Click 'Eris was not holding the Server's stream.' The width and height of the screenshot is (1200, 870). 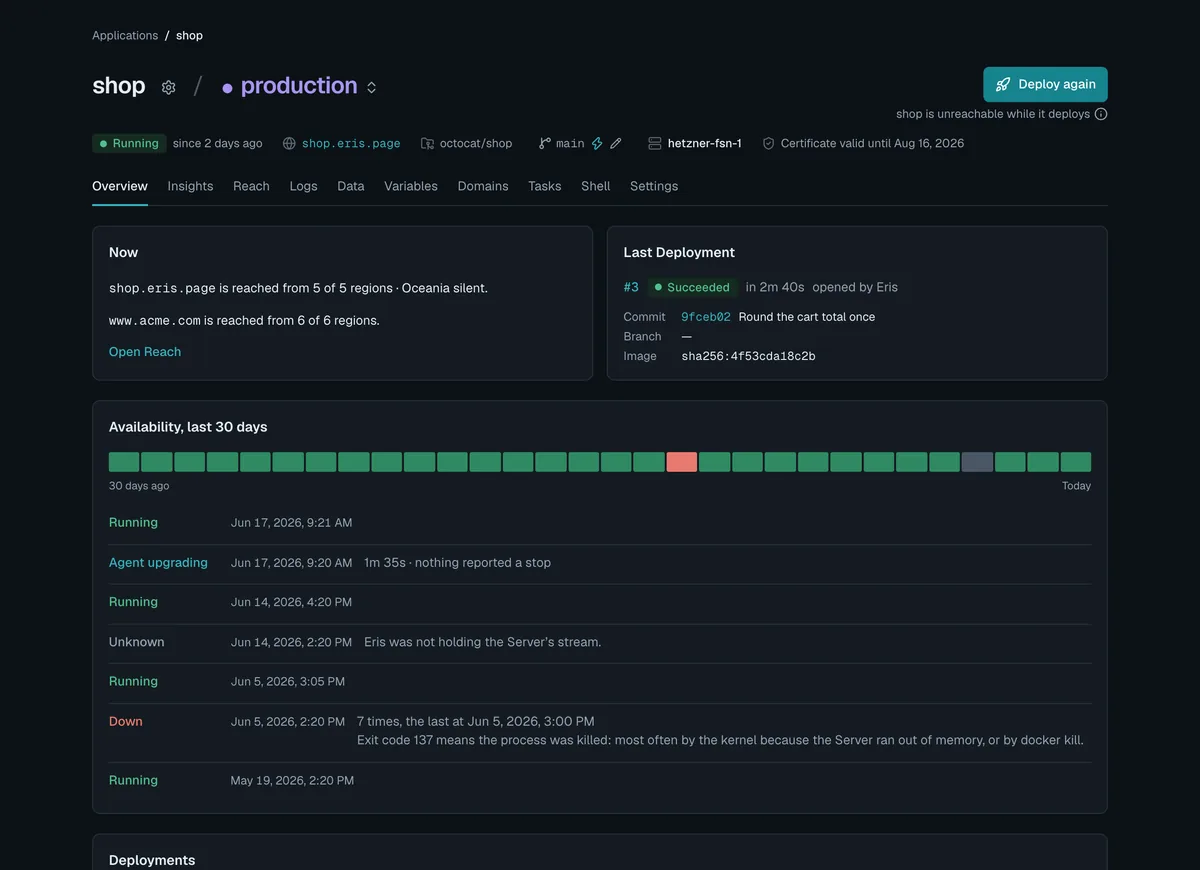pos(483,642)
